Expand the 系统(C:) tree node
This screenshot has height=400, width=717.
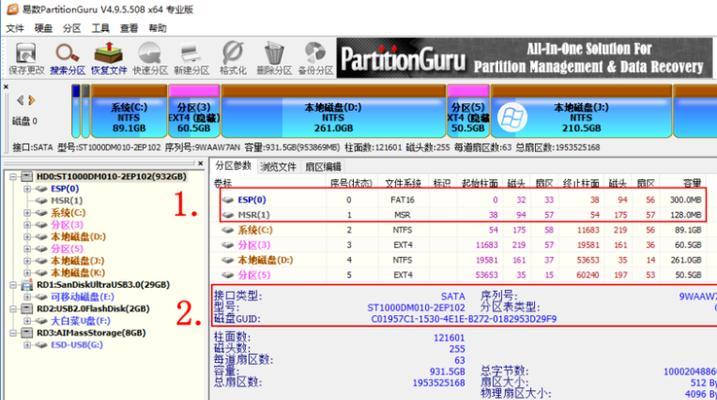27,213
